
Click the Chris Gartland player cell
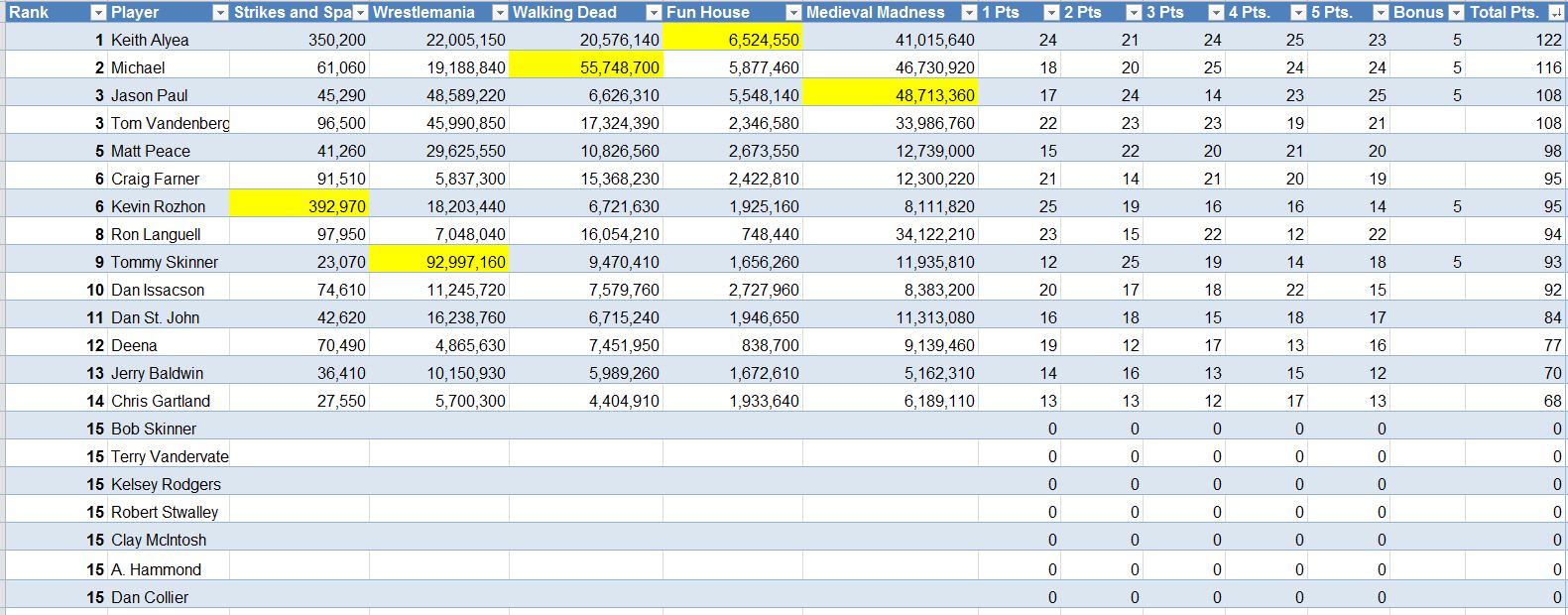coord(161,401)
